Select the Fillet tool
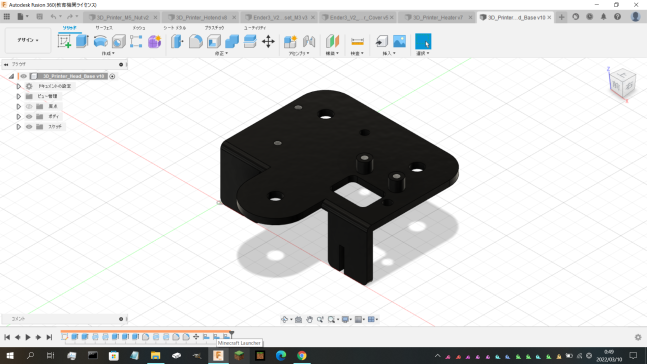Viewport: 647px width, 364px height. click(196, 41)
